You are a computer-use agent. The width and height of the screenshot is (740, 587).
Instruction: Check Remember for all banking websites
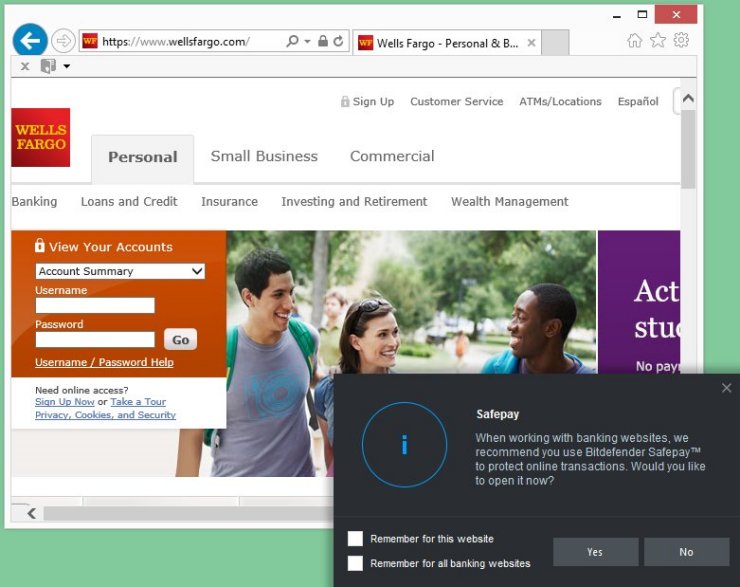(355, 563)
